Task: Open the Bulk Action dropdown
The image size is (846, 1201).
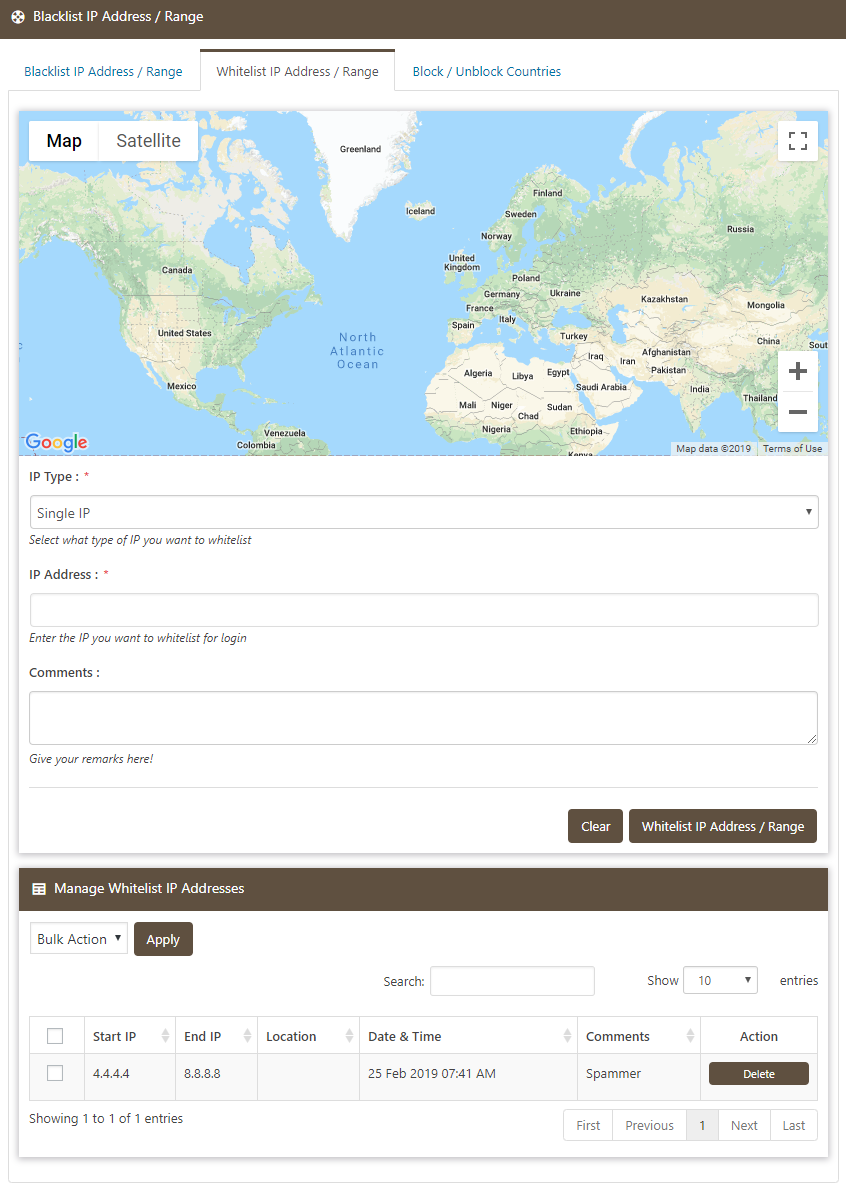Action: [79, 939]
